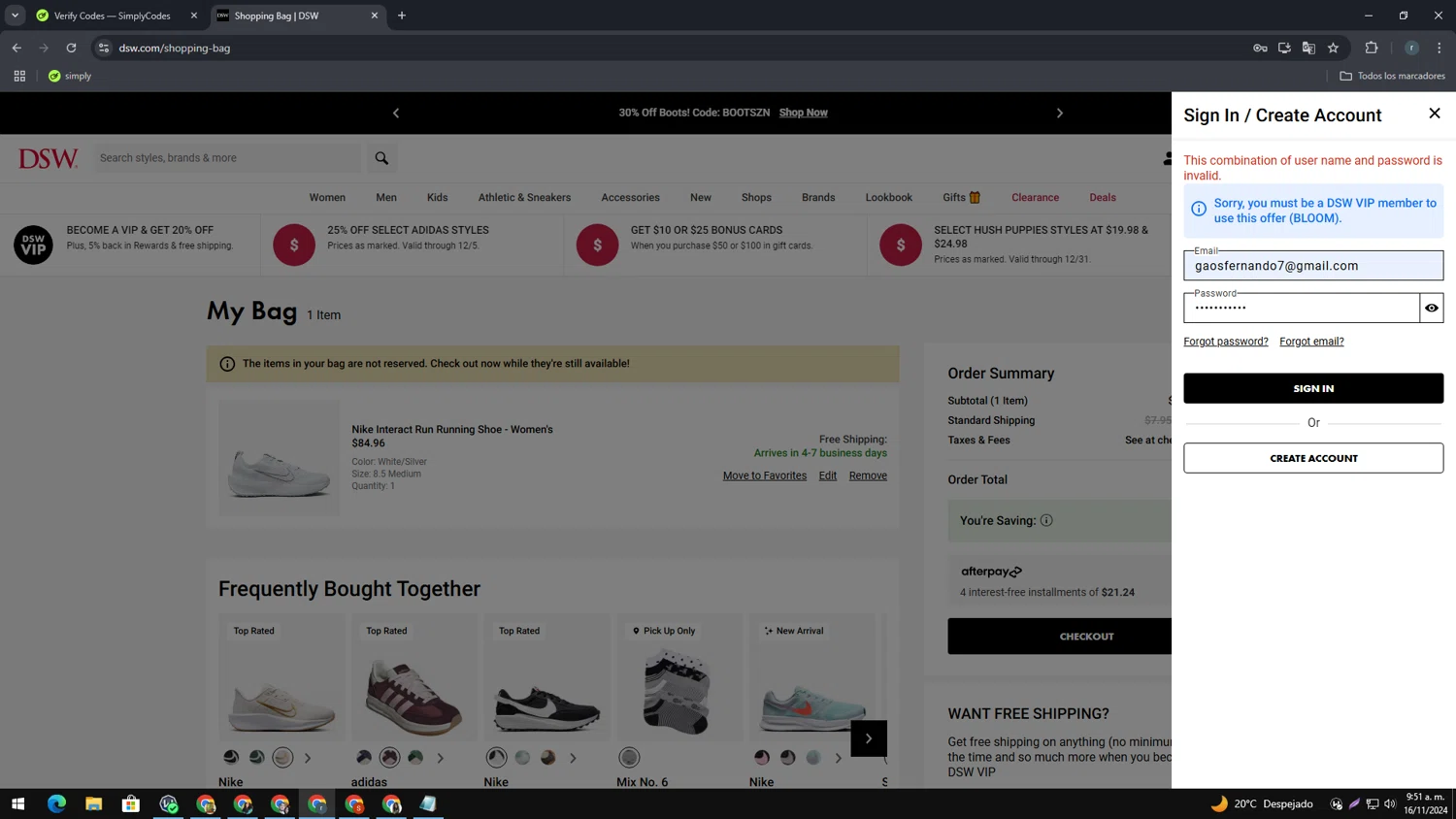The image size is (1456, 819).
Task: Click the search magnifier icon
Action: pos(381,158)
